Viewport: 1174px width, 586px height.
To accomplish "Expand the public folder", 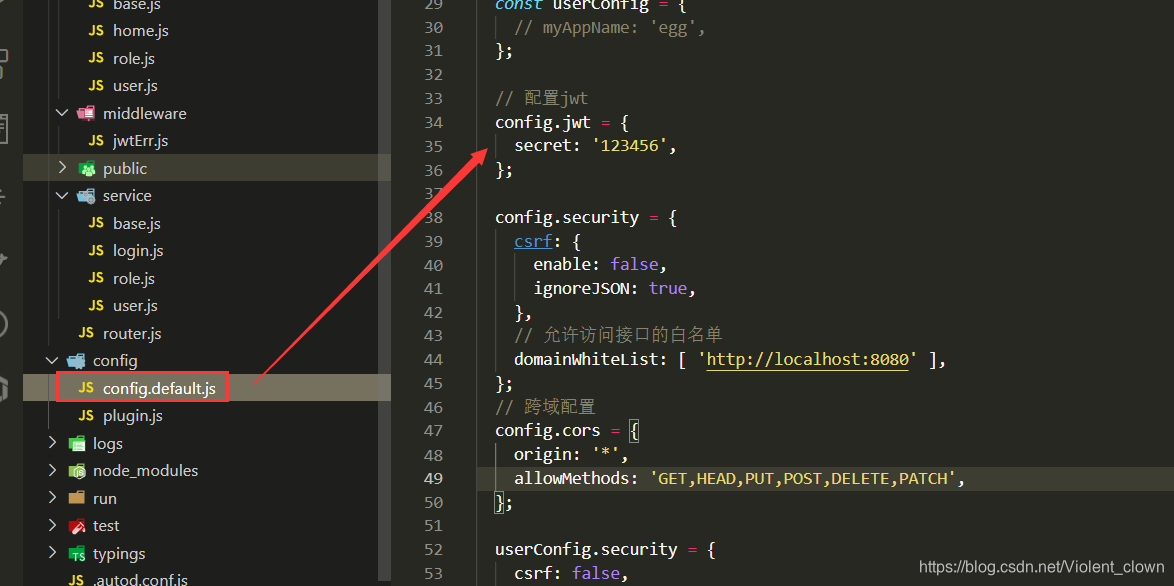I will [62, 167].
